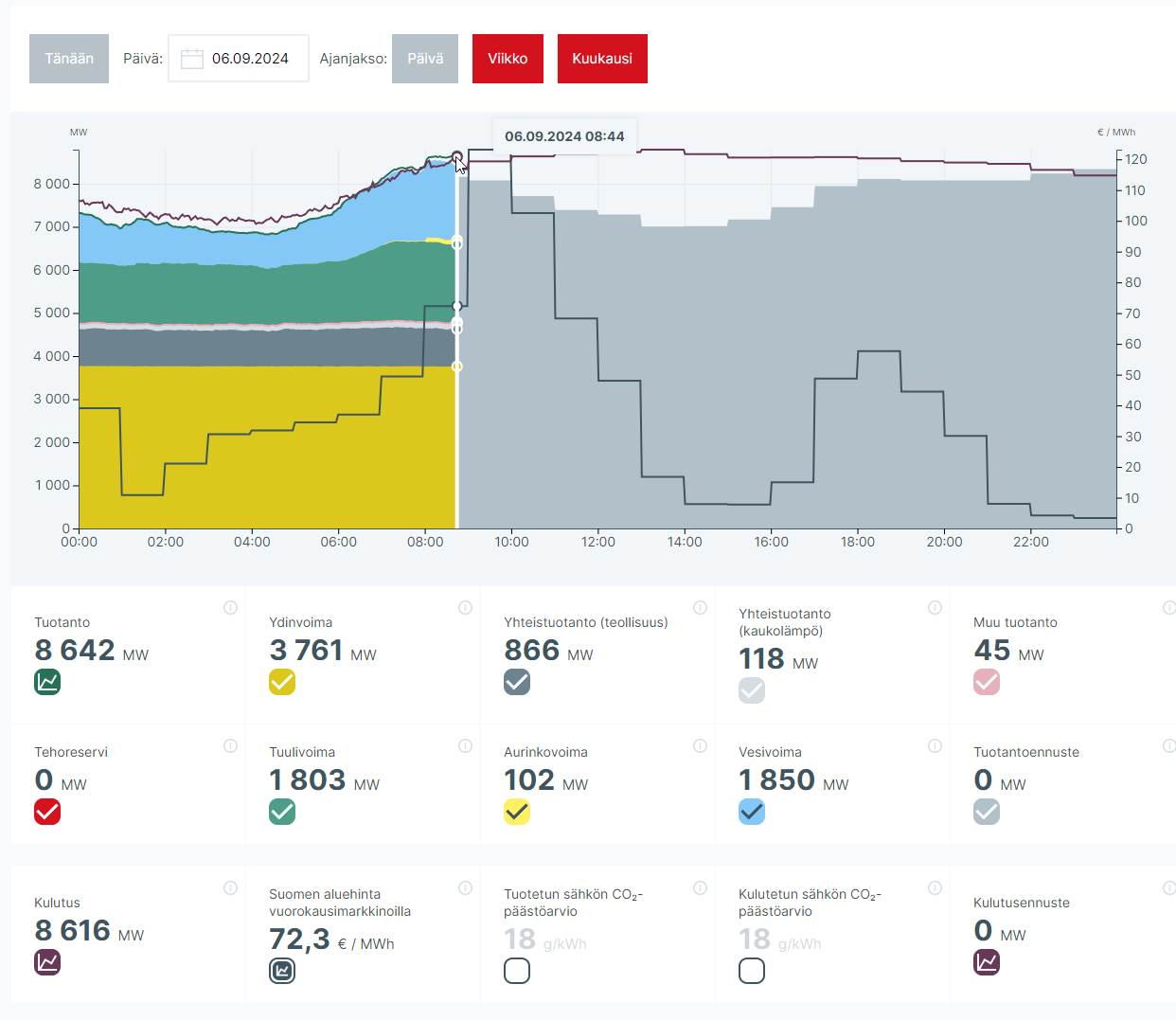The height and width of the screenshot is (1020, 1176).
Task: Open the date picker showing 06.09.2024
Action: (250, 59)
